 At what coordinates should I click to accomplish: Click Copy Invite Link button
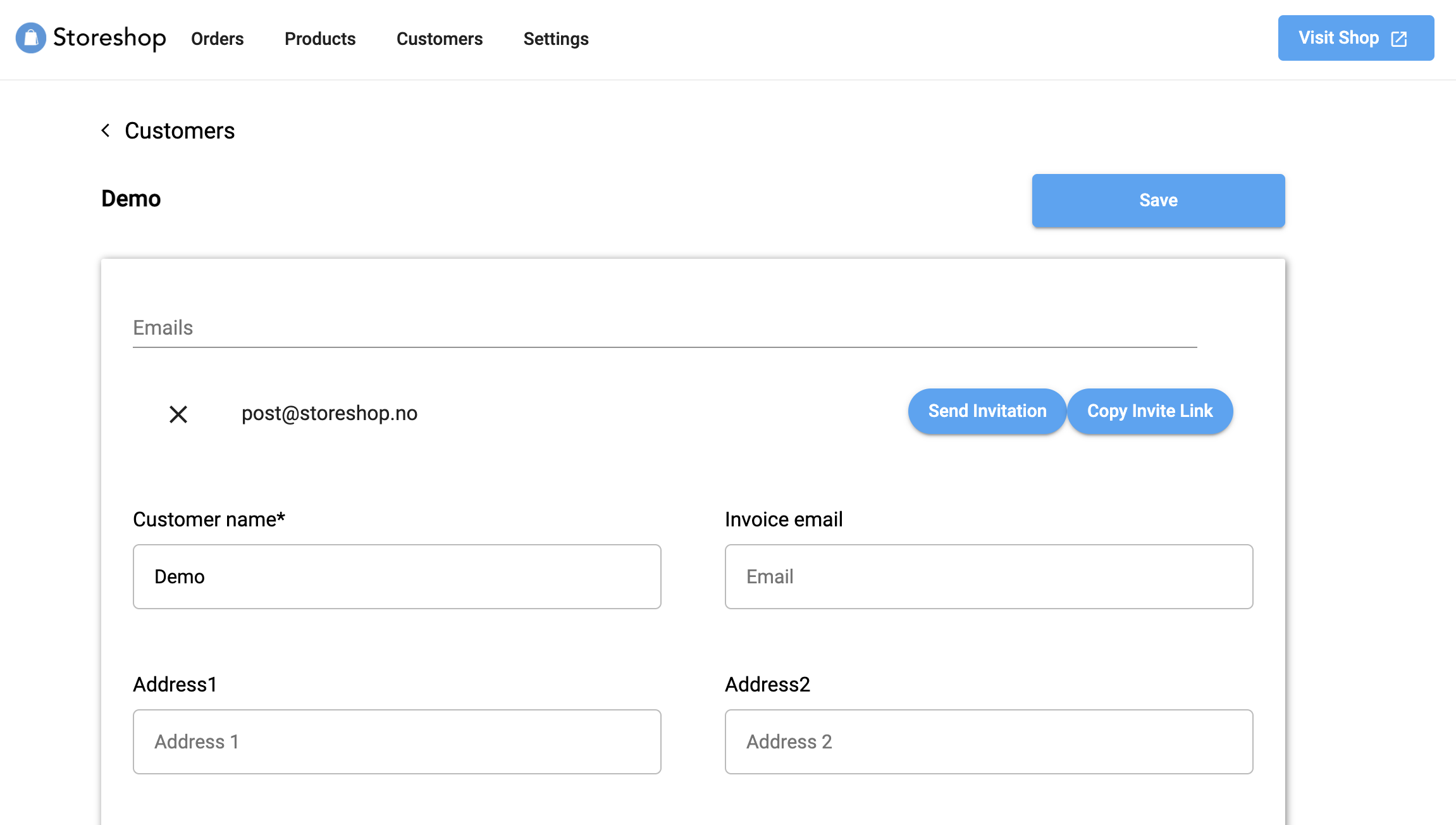click(1149, 411)
